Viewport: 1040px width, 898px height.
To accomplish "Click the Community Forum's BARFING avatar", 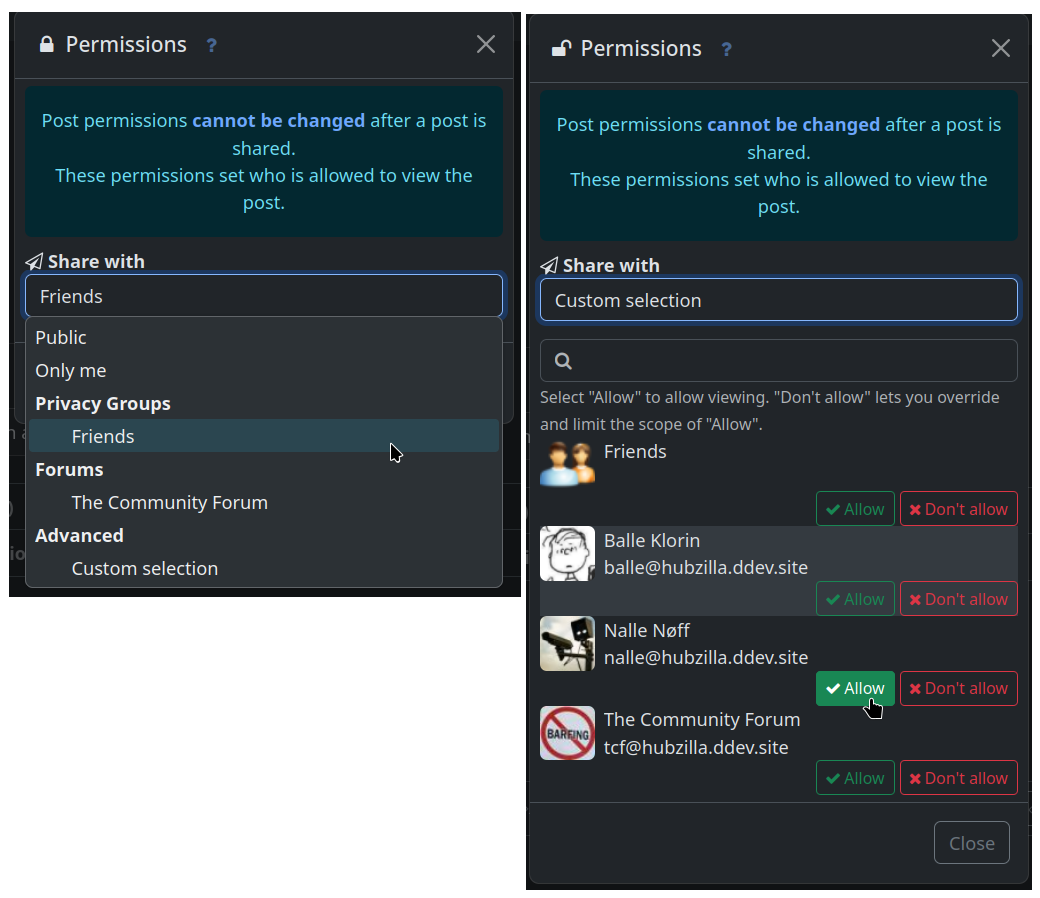I will pyautogui.click(x=567, y=732).
